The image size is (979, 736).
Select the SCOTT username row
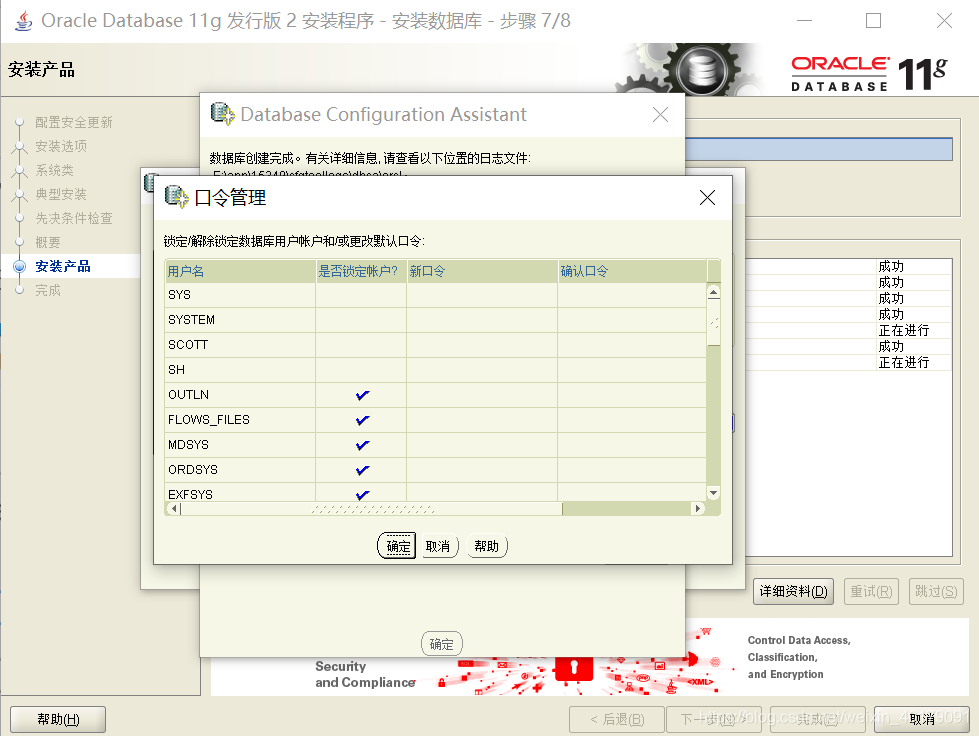240,345
